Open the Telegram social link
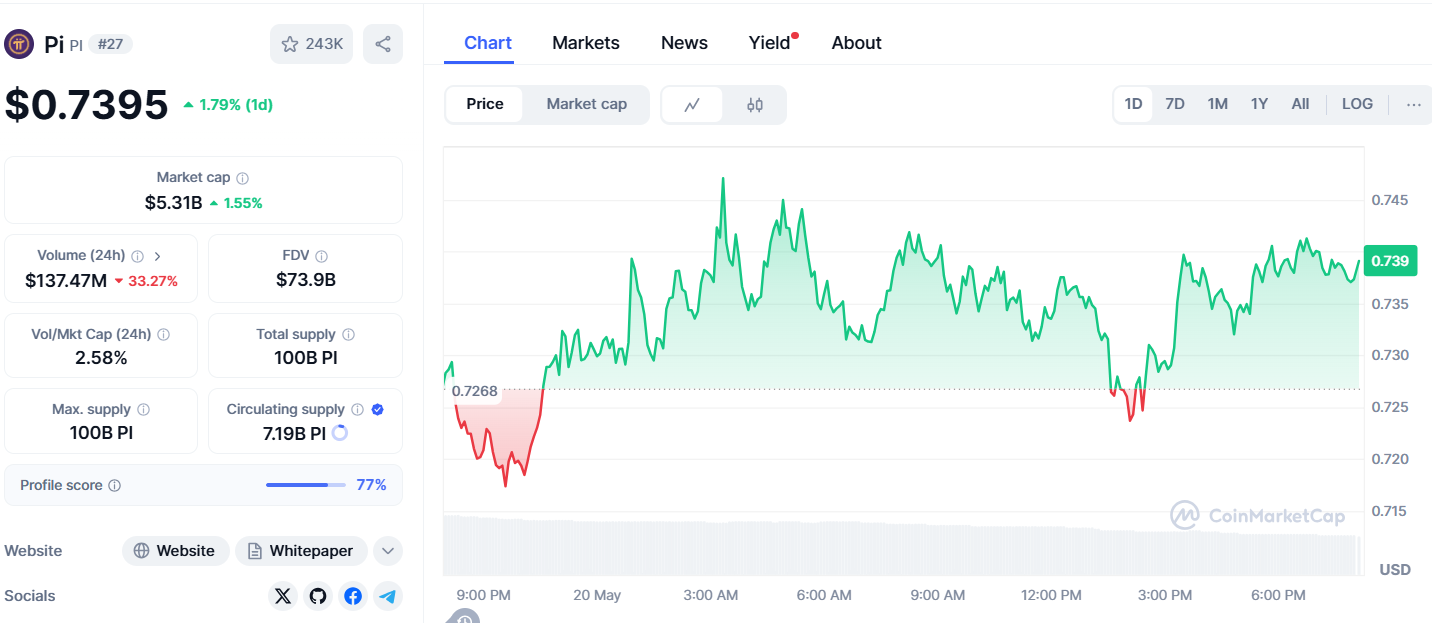This screenshot has width=1432, height=623. click(x=387, y=596)
